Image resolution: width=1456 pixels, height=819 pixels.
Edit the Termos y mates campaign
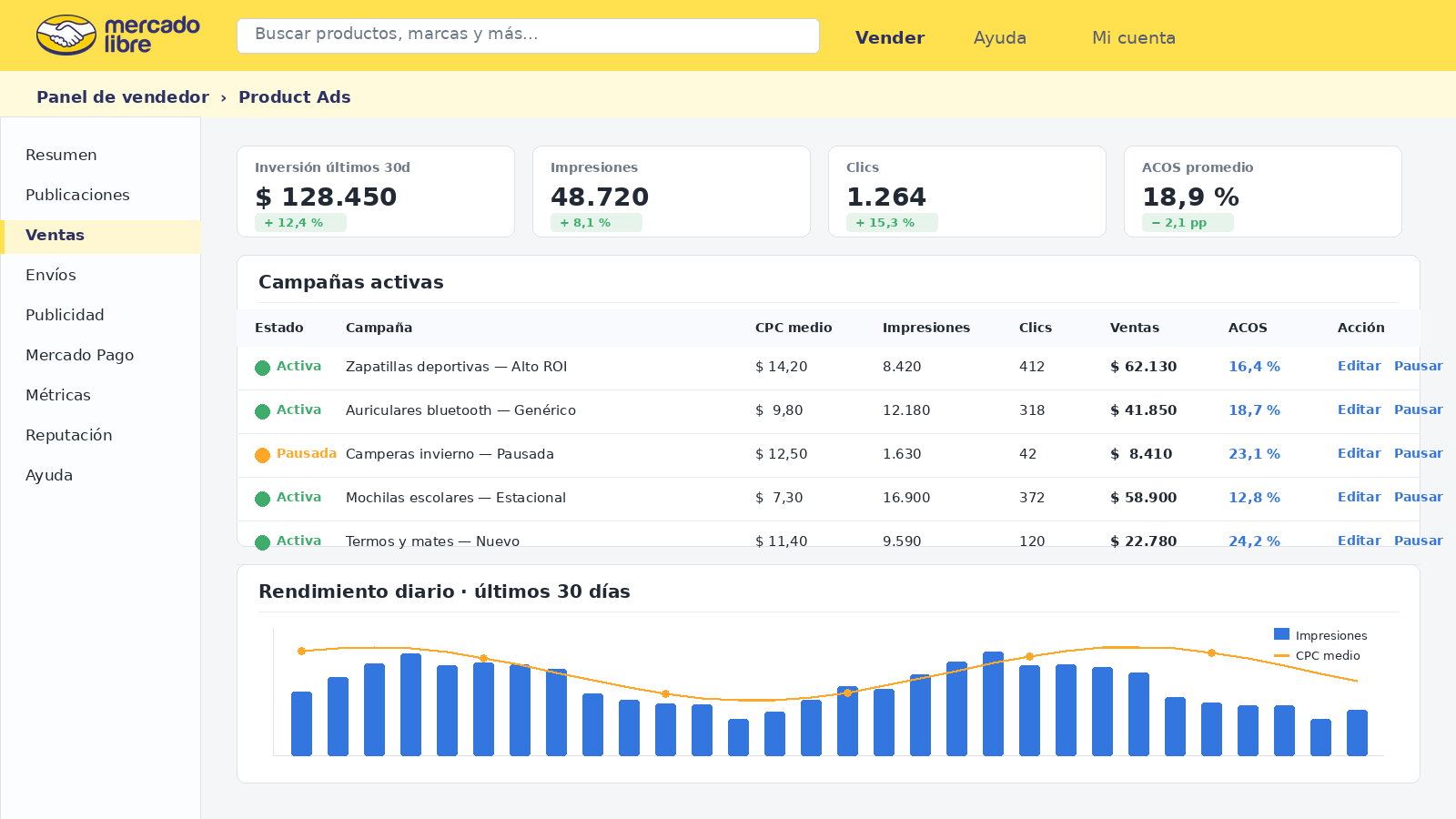point(1359,541)
